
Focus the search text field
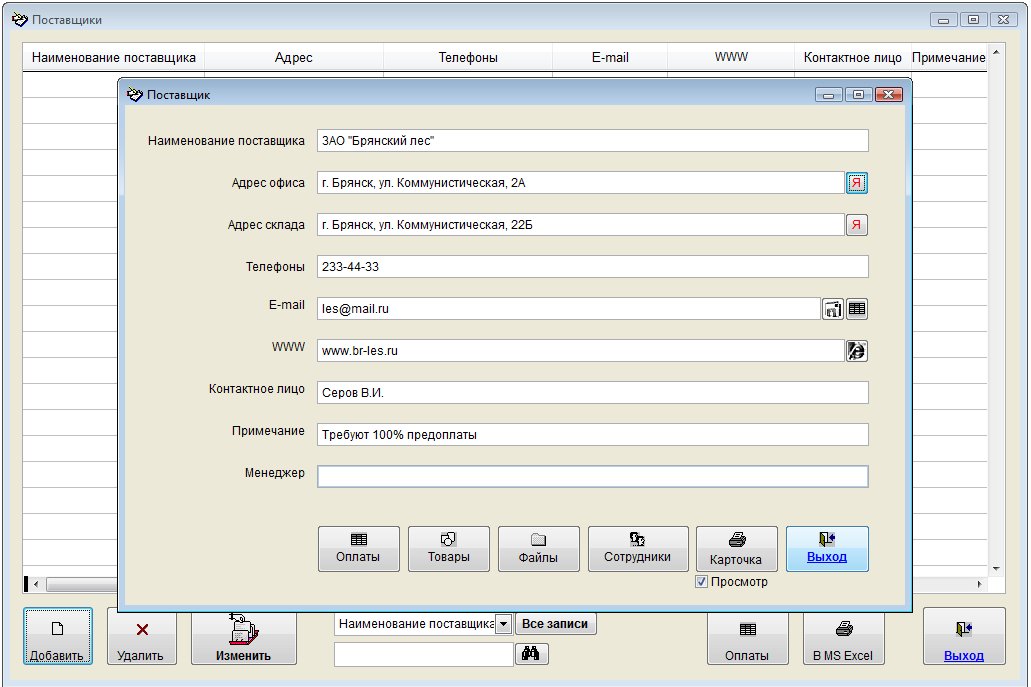tap(424, 654)
